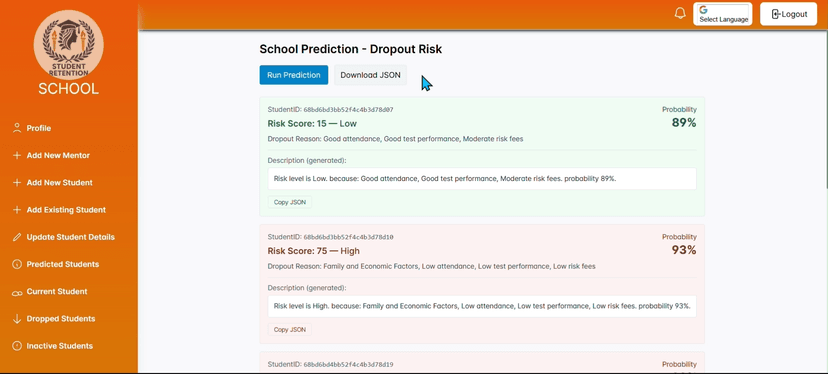Click the SCHOOL label under the logo
828x374 pixels.
click(69, 89)
